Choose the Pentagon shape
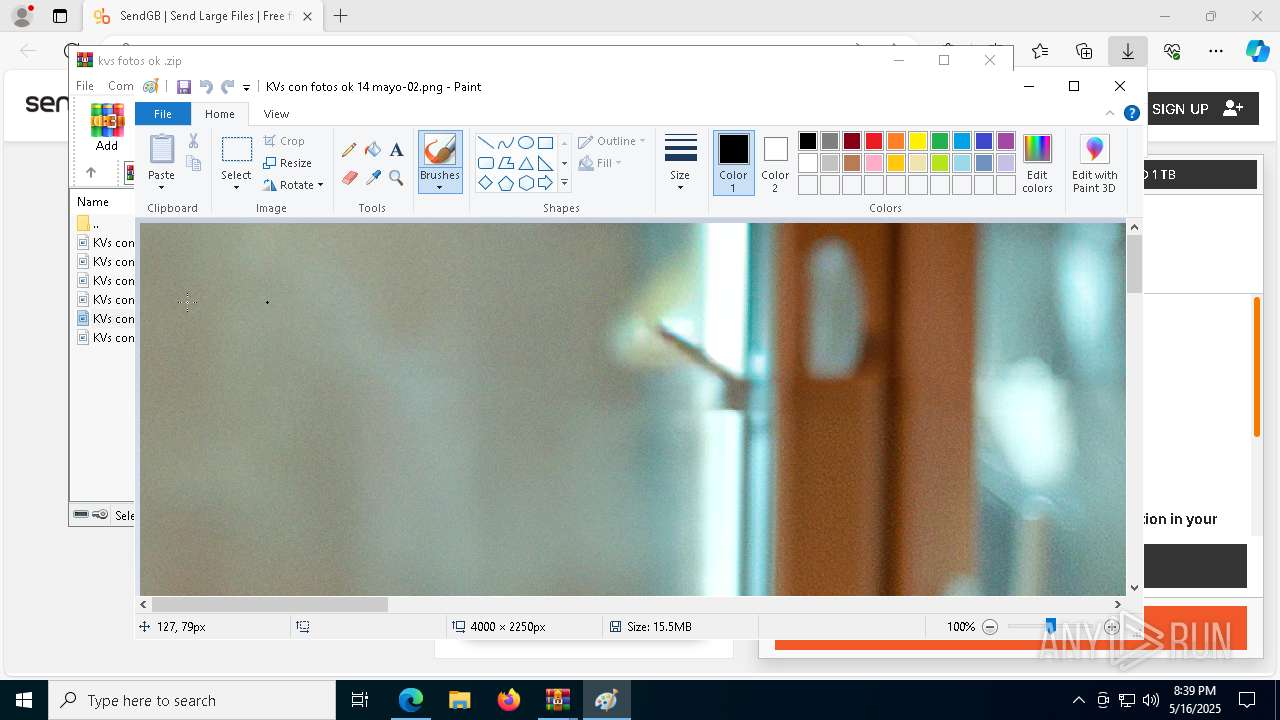1280x720 pixels. click(505, 183)
